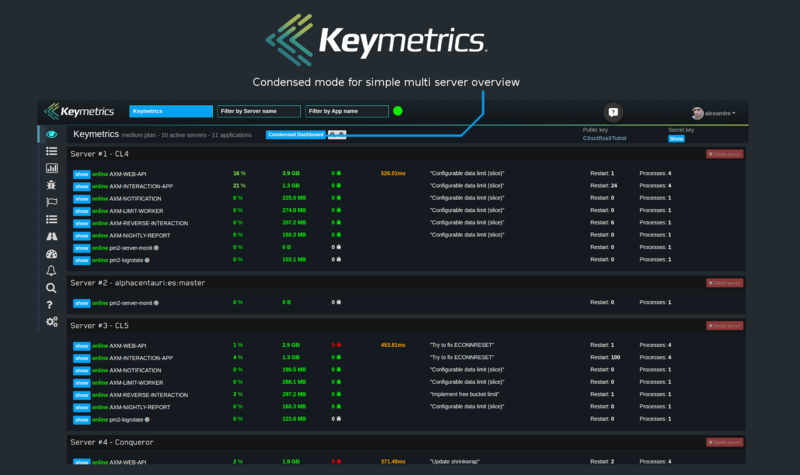
Task: Open the flag icon in the sidebar
Action: pyautogui.click(x=51, y=202)
